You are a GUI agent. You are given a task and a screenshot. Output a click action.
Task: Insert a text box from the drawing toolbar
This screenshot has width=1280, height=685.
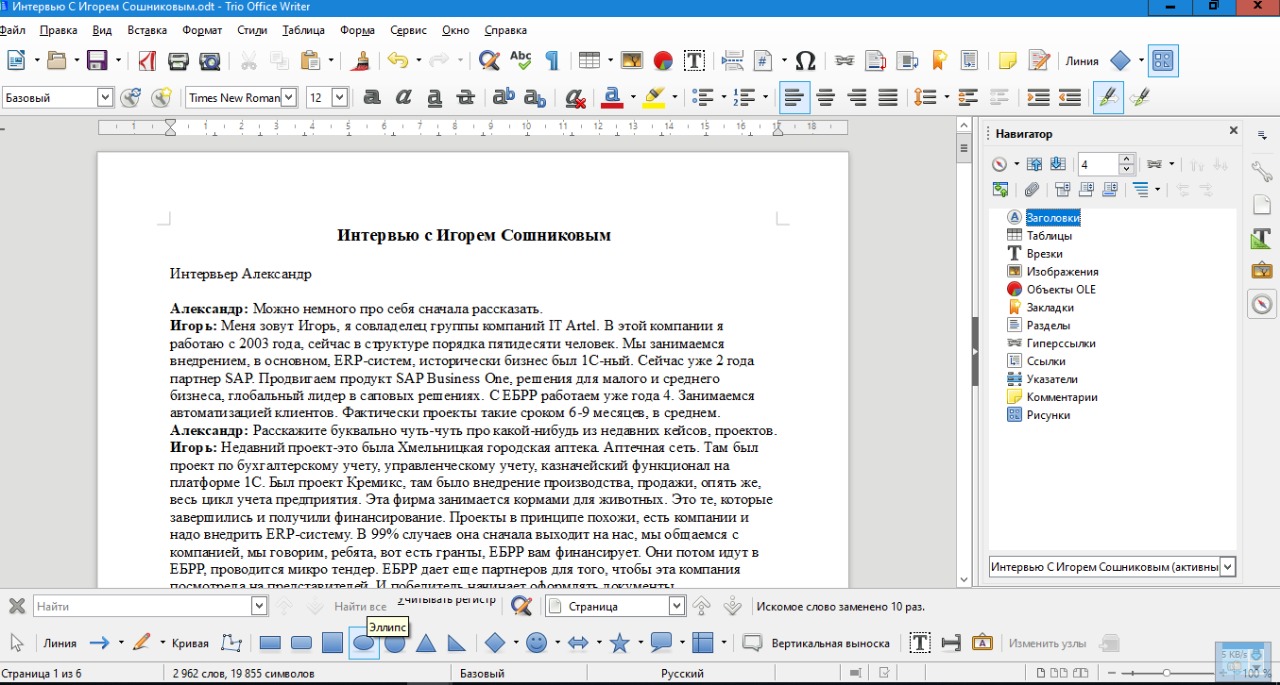920,643
